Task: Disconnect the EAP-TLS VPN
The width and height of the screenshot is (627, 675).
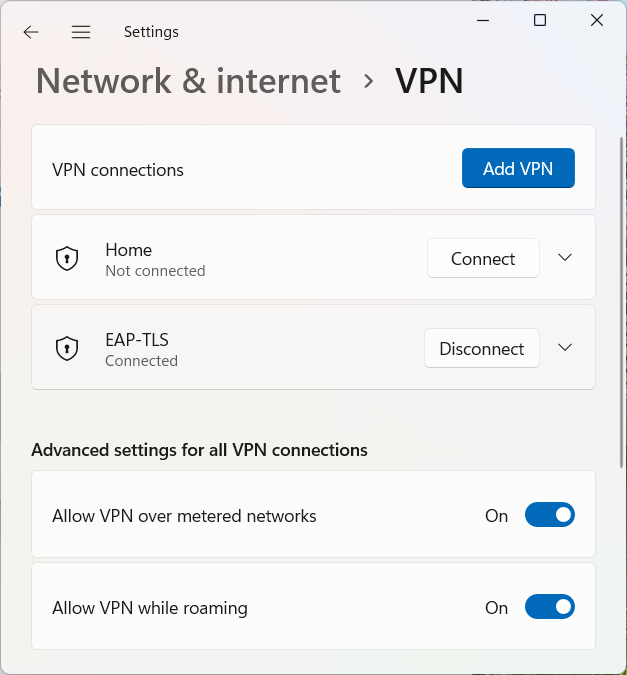Action: tap(482, 348)
